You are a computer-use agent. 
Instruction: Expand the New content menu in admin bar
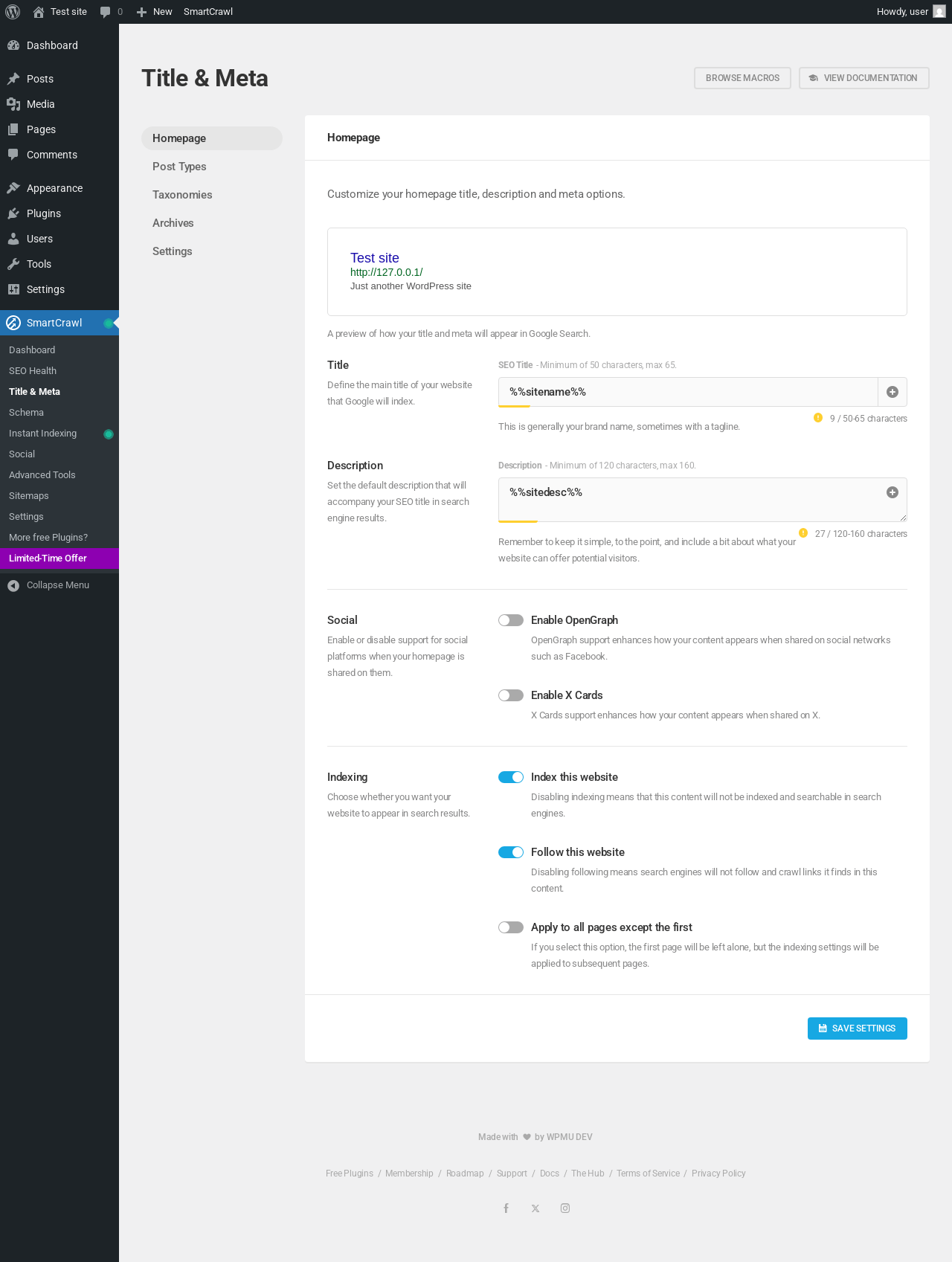pos(155,12)
